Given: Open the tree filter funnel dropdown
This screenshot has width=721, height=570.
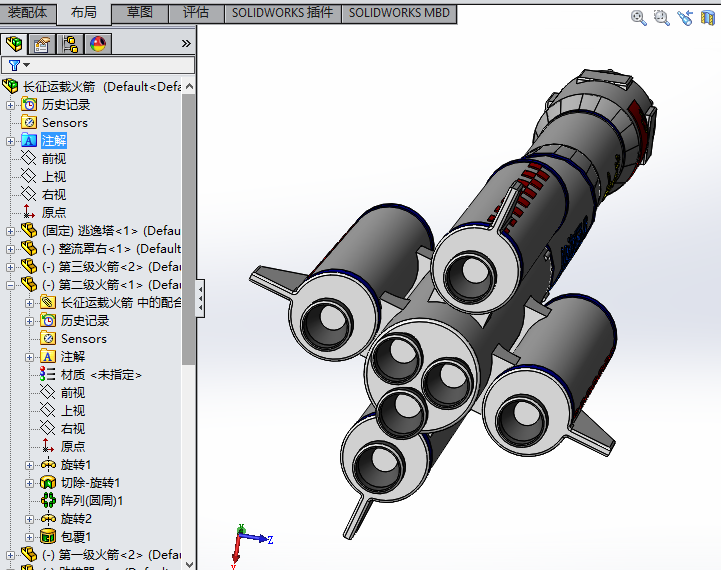Looking at the screenshot, I should pos(19,65).
